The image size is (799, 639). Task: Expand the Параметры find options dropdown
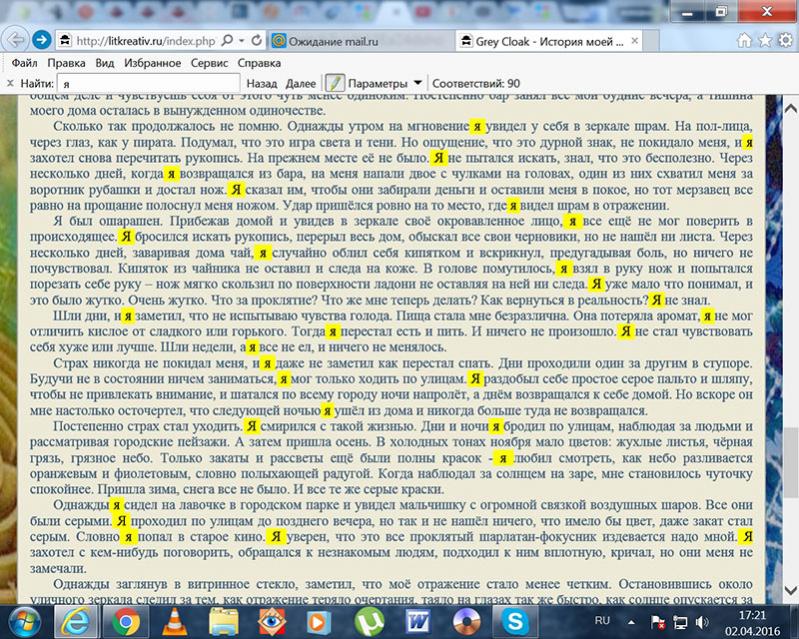pyautogui.click(x=417, y=83)
